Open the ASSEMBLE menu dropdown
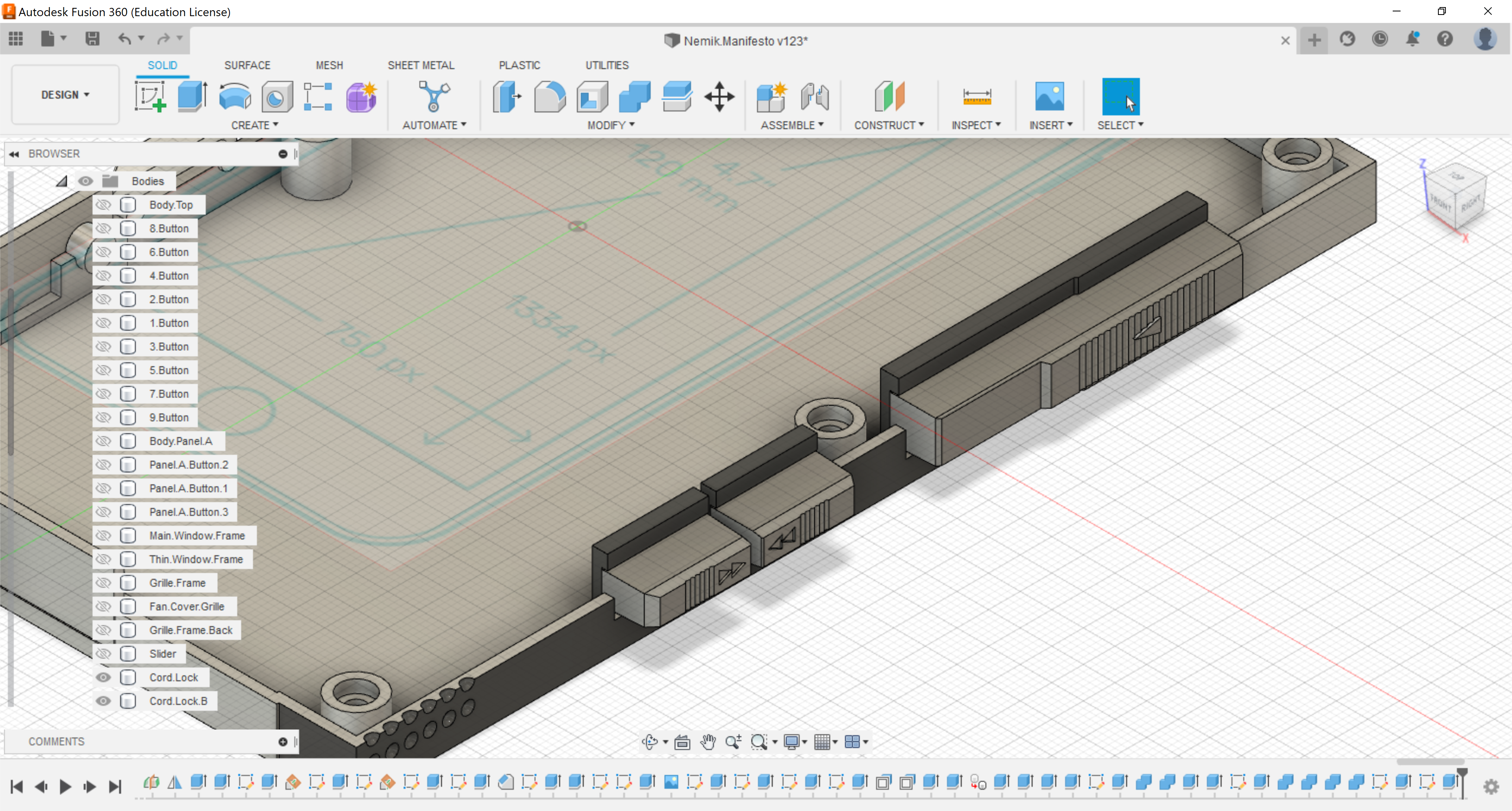 click(x=792, y=125)
